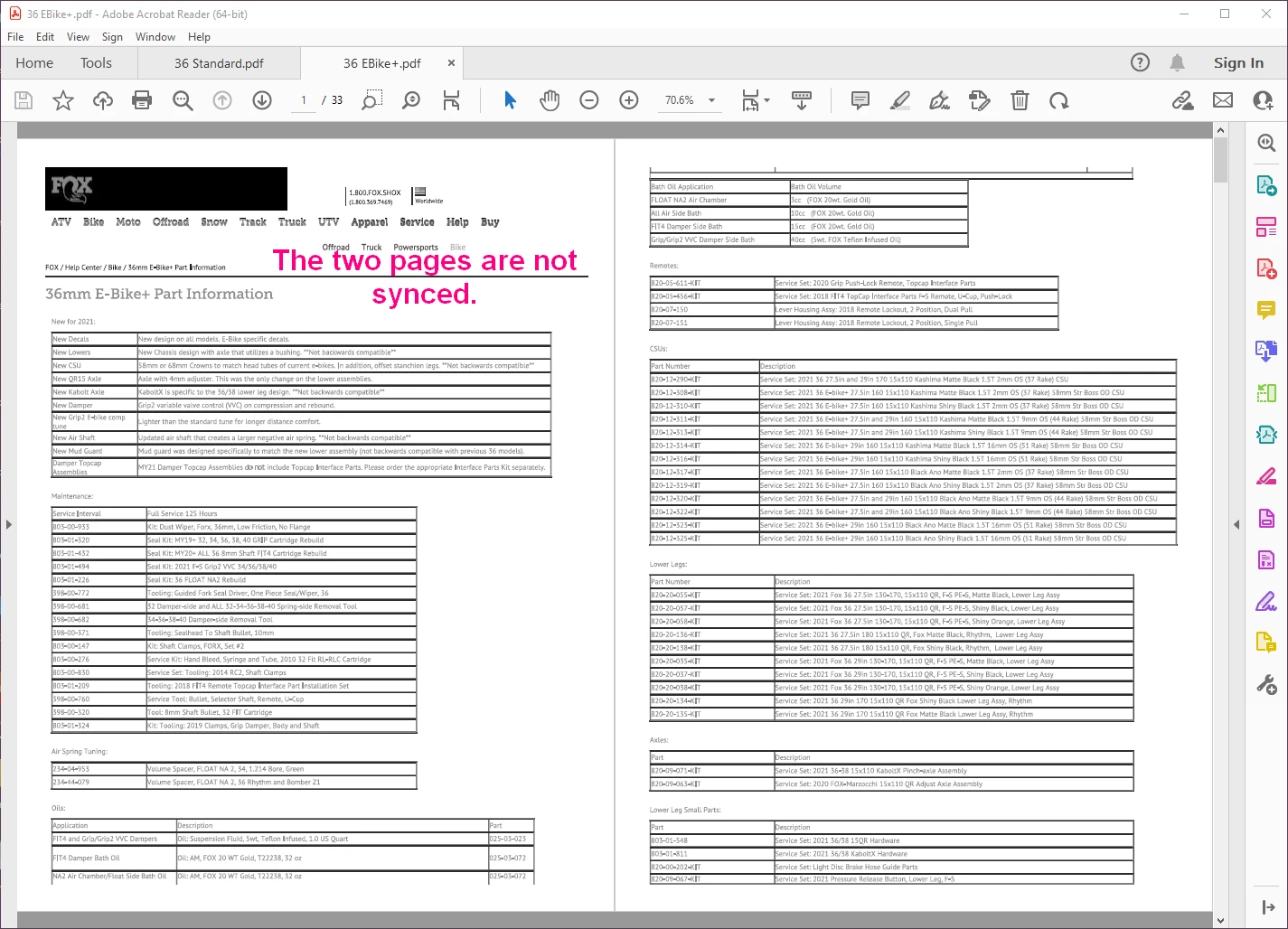This screenshot has height=929, width=1288.
Task: Open the Help question mark icon
Action: (1141, 62)
